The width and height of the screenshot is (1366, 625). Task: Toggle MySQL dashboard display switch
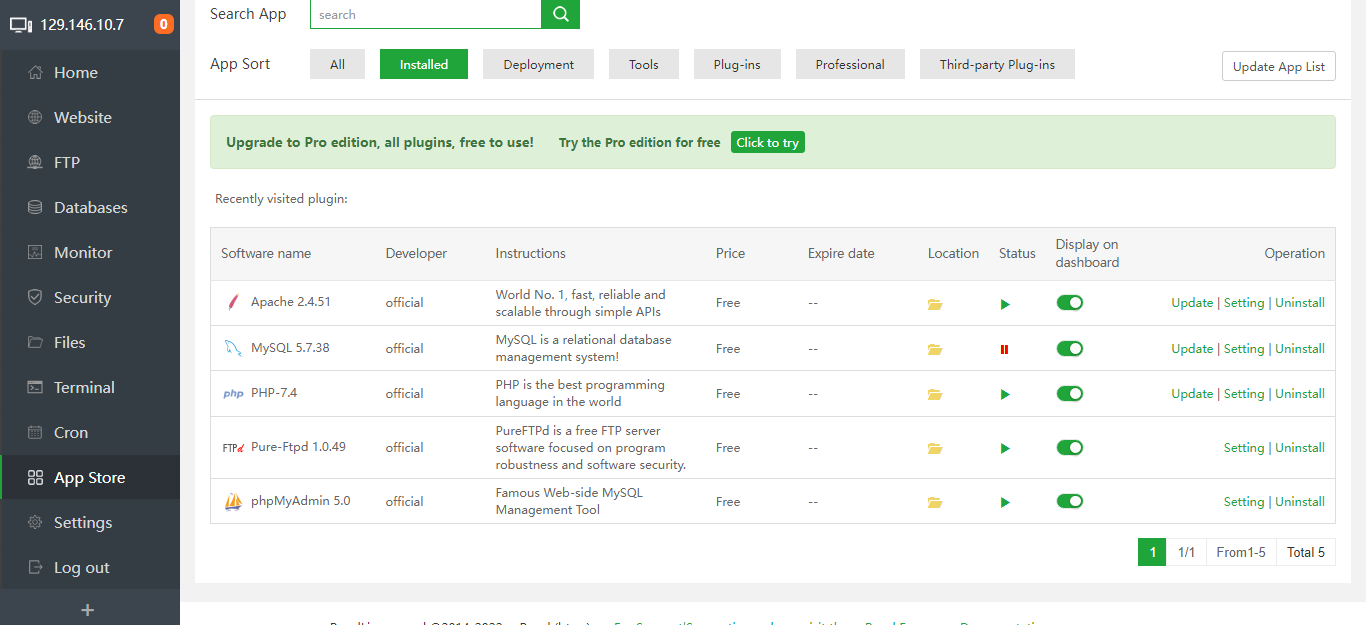[1069, 349]
